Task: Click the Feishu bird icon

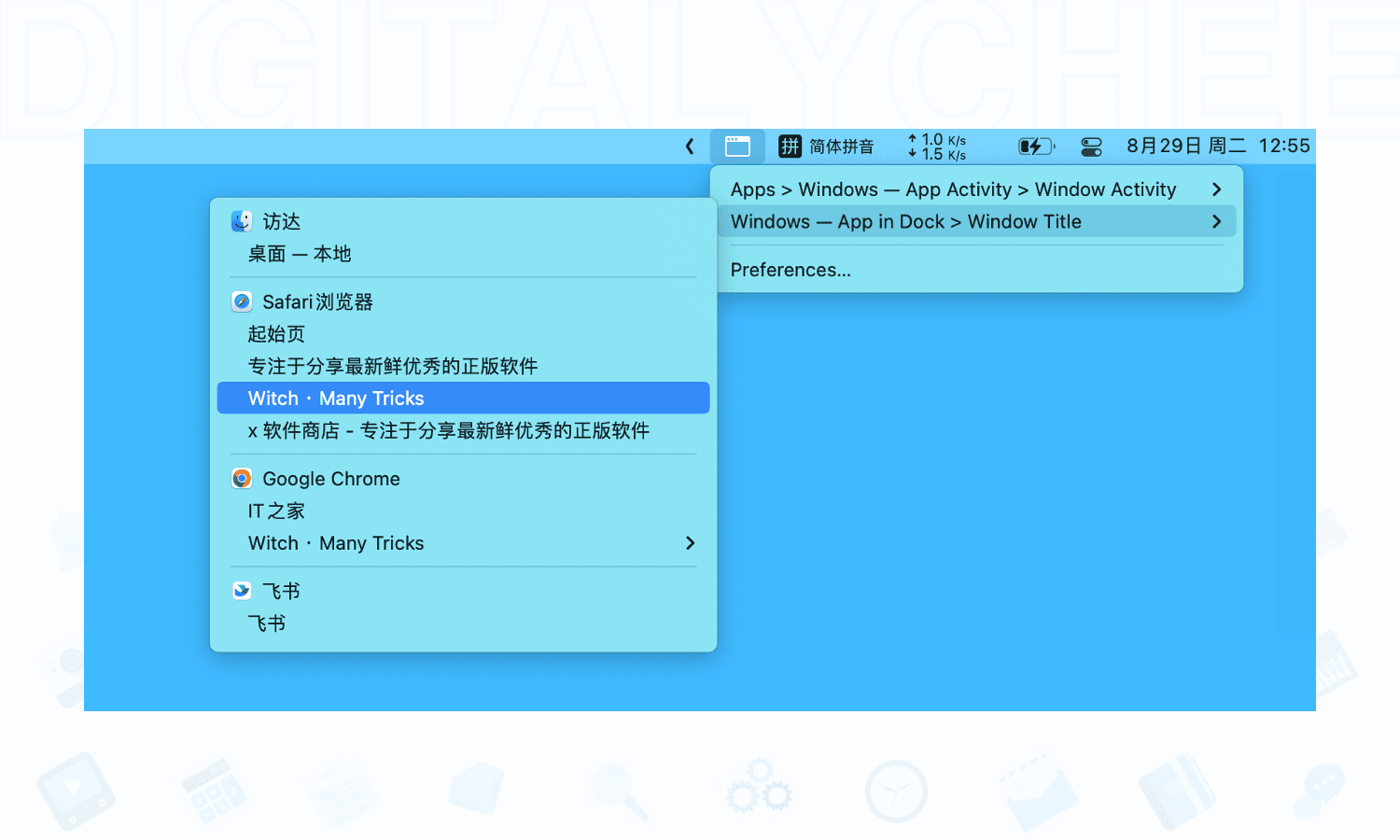Action: [242, 591]
